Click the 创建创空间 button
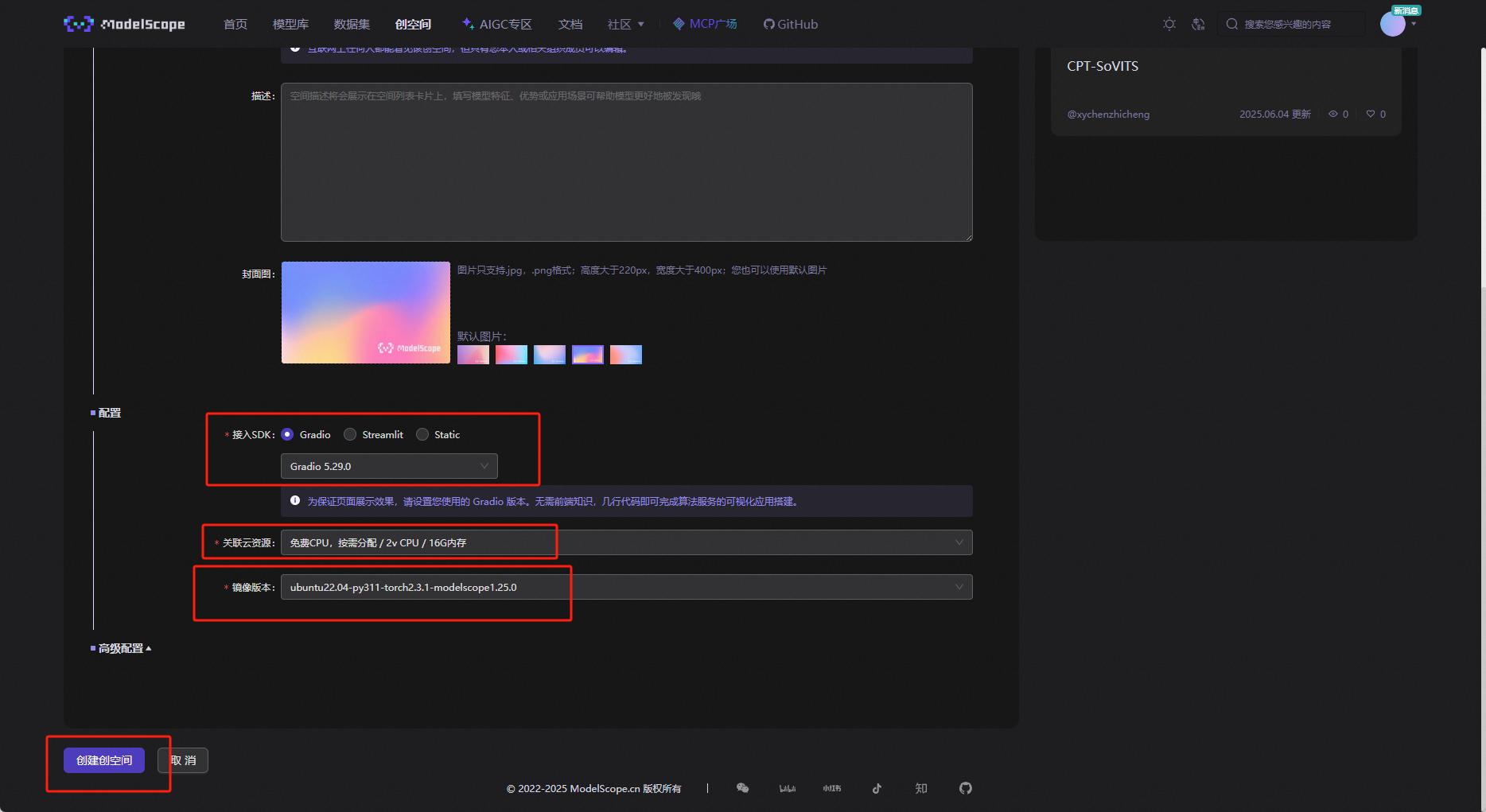Image resolution: width=1486 pixels, height=812 pixels. [x=103, y=760]
